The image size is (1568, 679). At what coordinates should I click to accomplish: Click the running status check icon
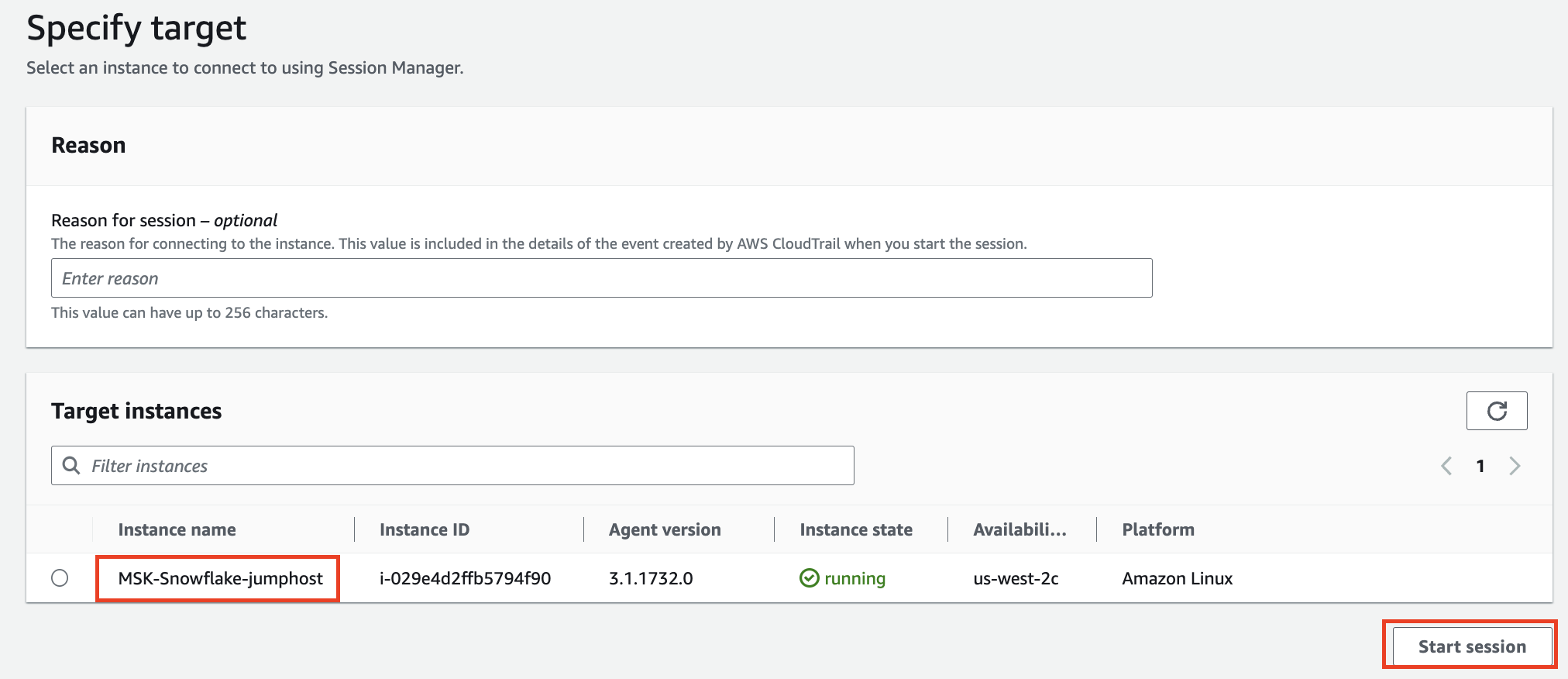coord(809,578)
